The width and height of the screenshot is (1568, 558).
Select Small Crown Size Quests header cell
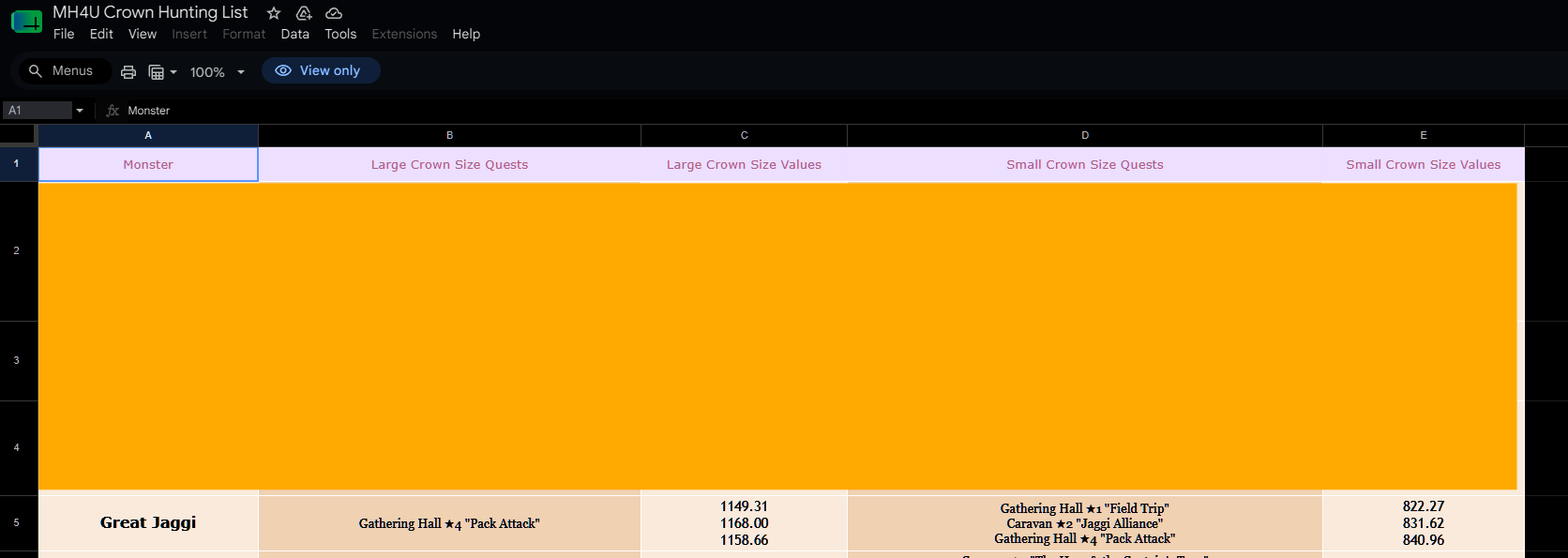pyautogui.click(x=1085, y=164)
